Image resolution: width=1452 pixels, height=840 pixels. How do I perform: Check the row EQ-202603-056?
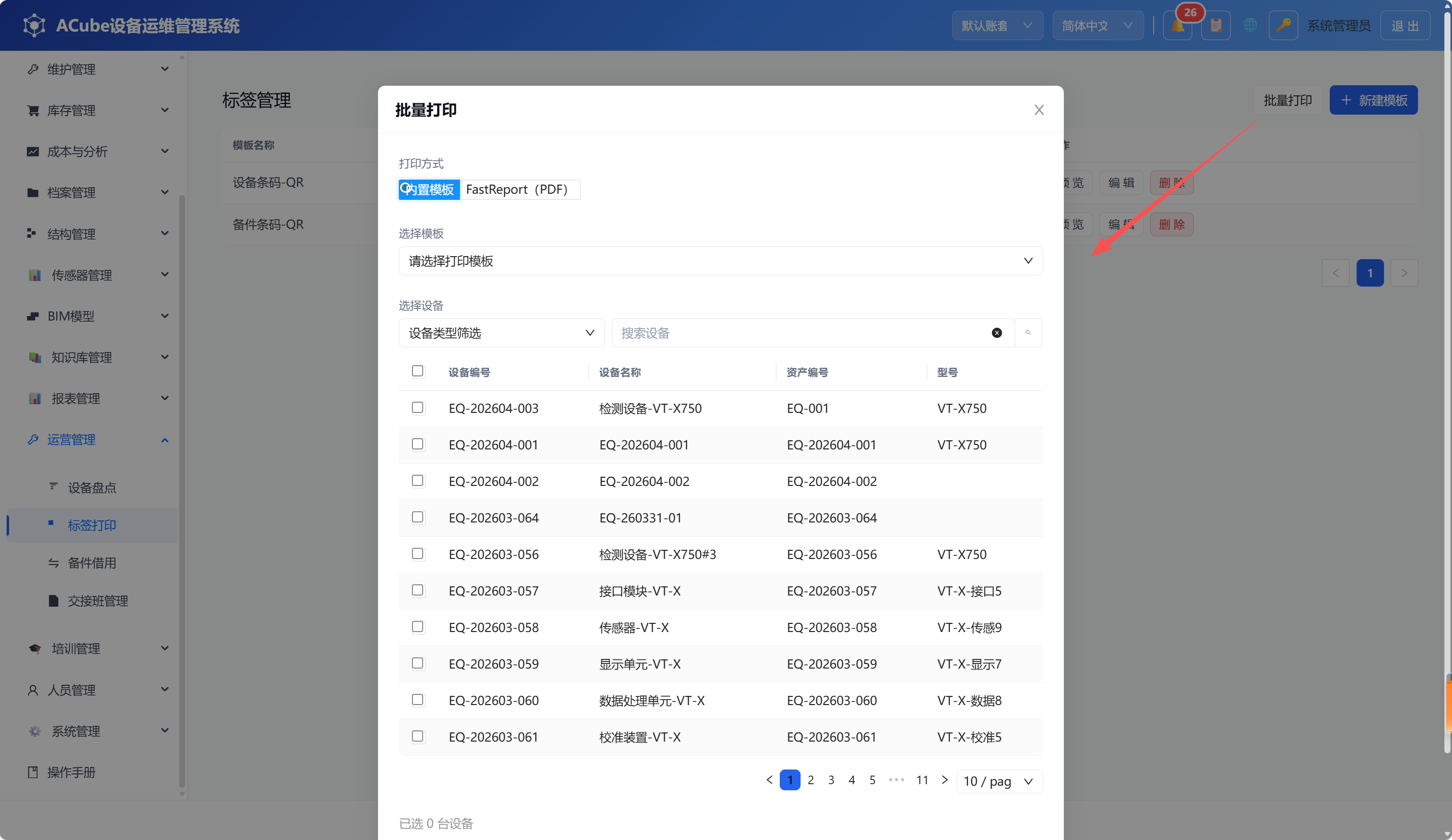tap(418, 554)
